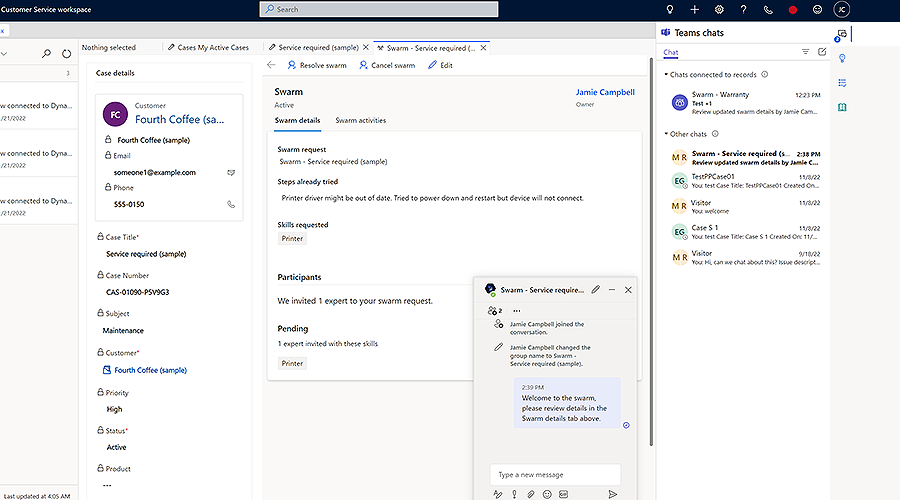The width and height of the screenshot is (900, 500).
Task: Open JC user profile avatar
Action: pyautogui.click(x=841, y=9)
